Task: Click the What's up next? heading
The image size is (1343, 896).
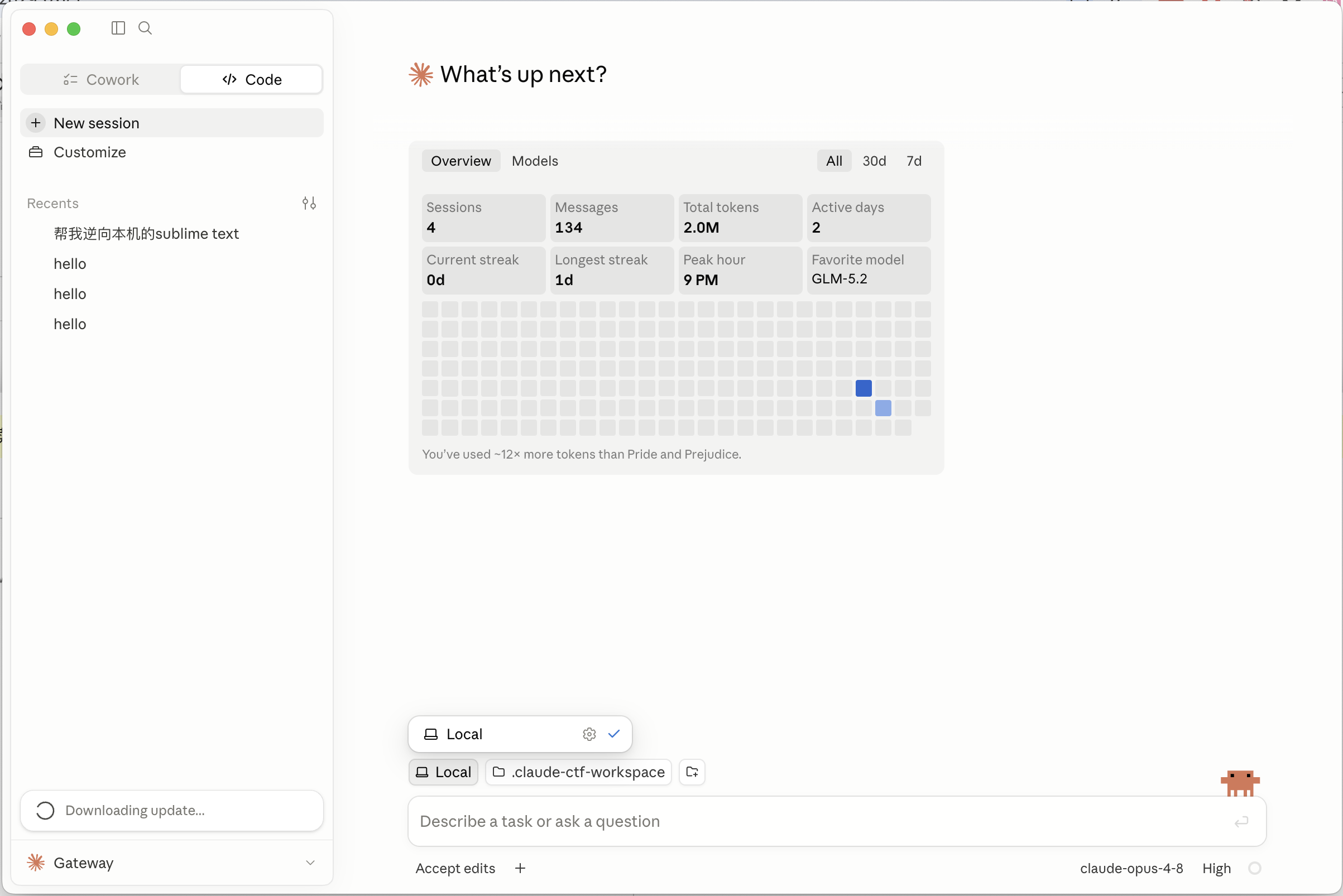Action: (523, 75)
